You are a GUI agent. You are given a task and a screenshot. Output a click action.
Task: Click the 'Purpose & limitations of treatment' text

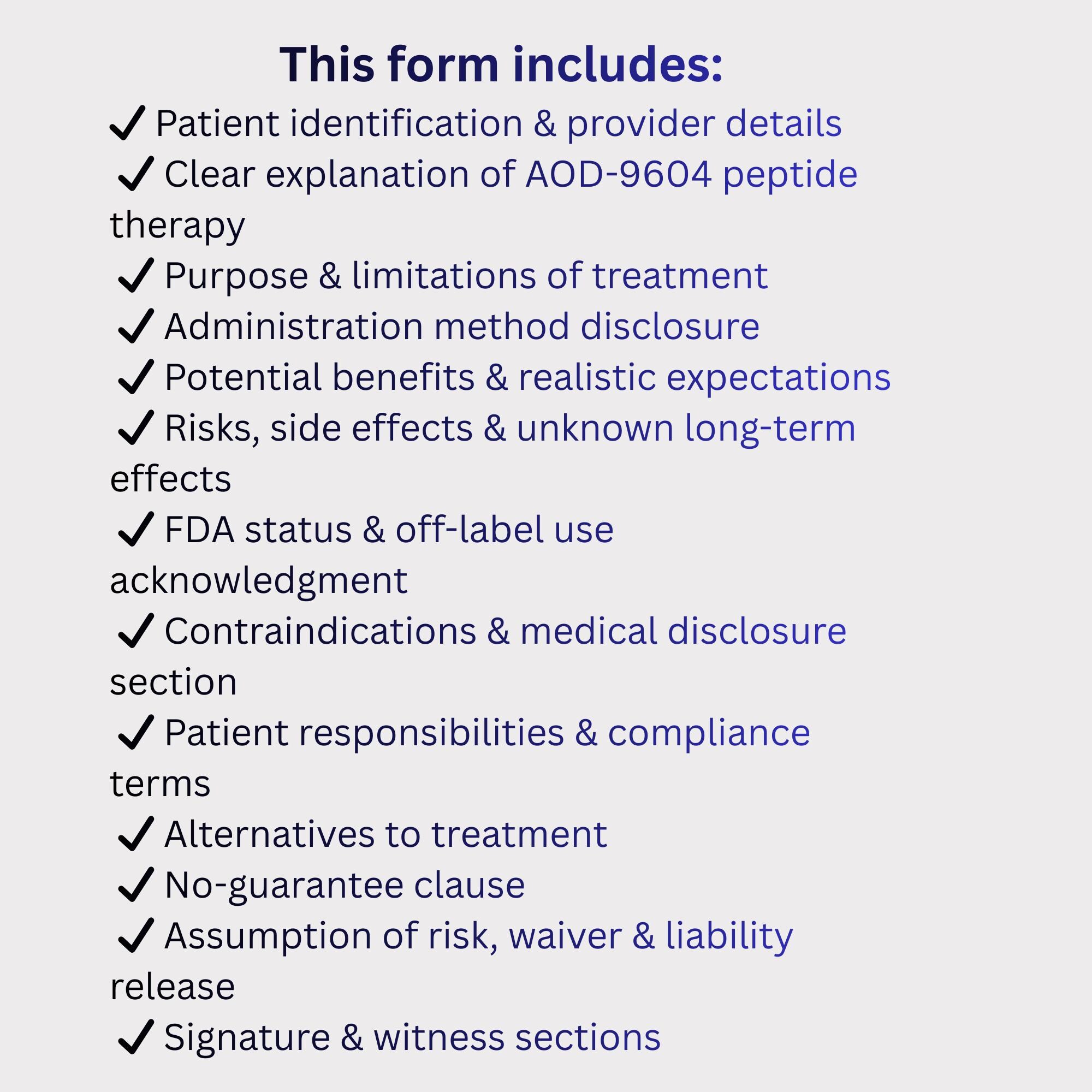pyautogui.click(x=466, y=277)
